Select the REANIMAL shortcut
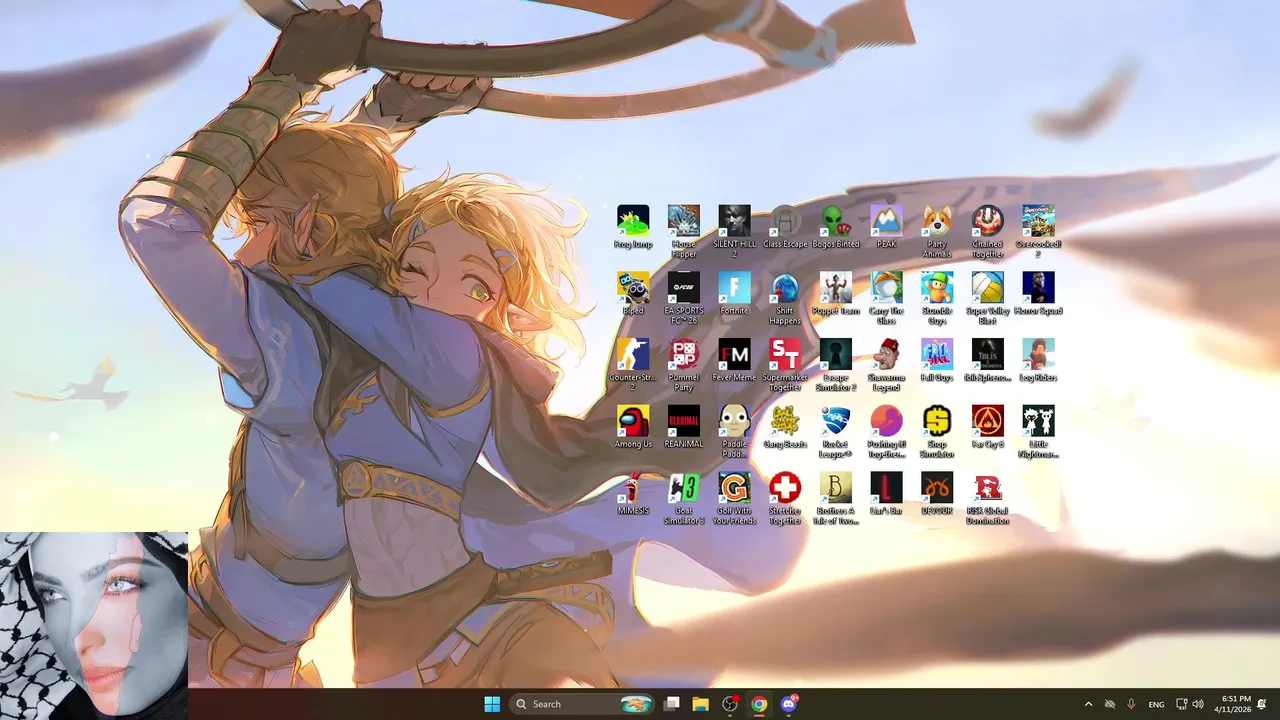1280x720 pixels. (684, 428)
